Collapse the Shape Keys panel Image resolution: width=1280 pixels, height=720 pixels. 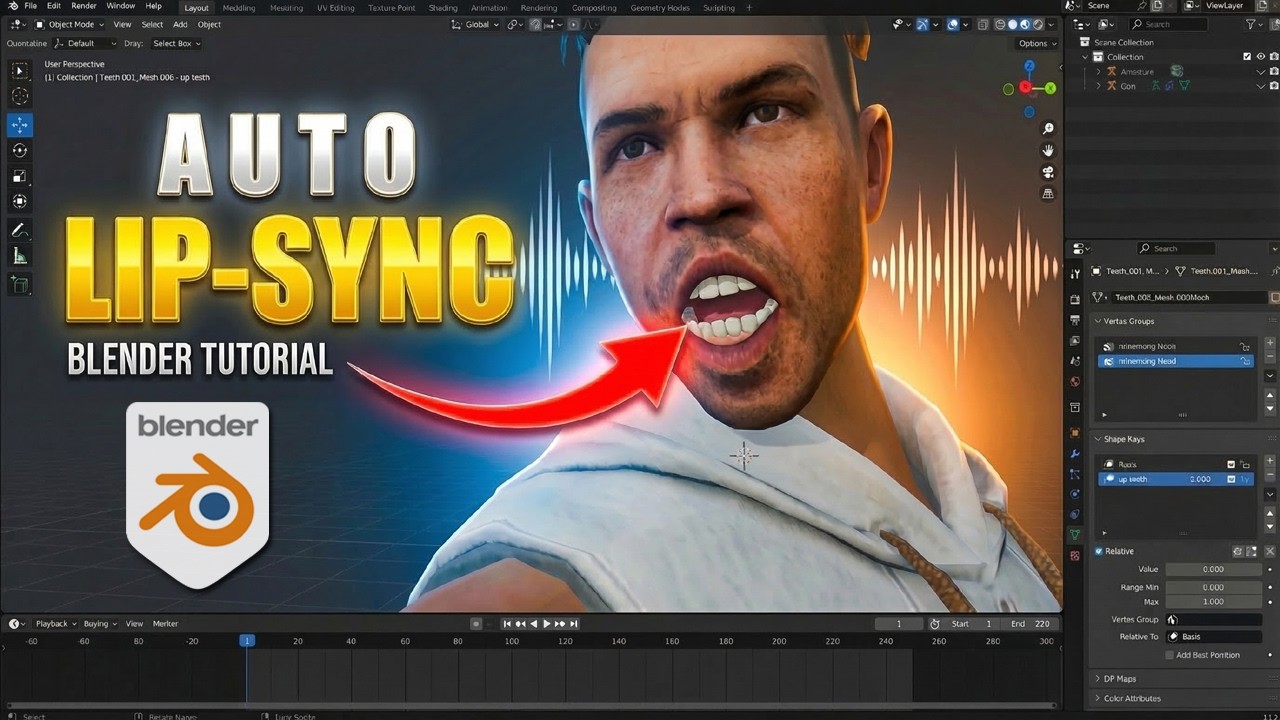(x=1098, y=439)
